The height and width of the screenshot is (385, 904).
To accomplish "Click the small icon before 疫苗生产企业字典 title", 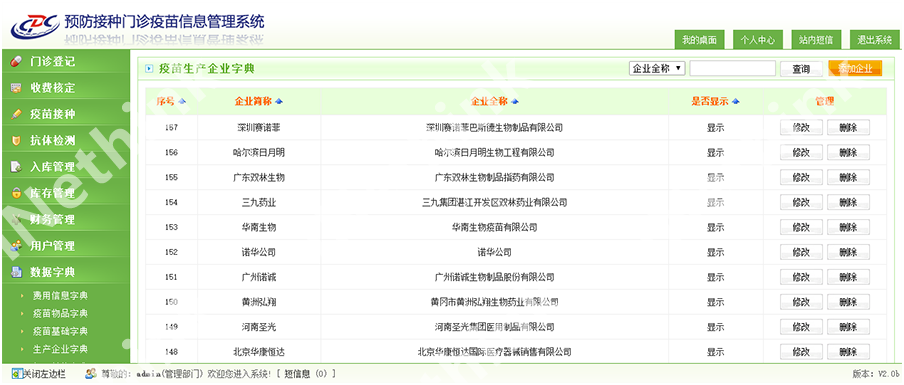I will pyautogui.click(x=149, y=69).
